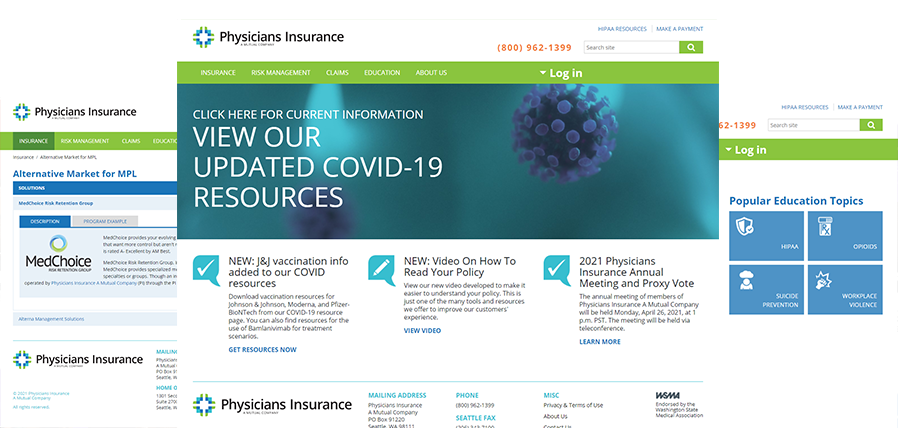The width and height of the screenshot is (898, 428).
Task: Open the HIPAA education topic tile
Action: [766, 235]
